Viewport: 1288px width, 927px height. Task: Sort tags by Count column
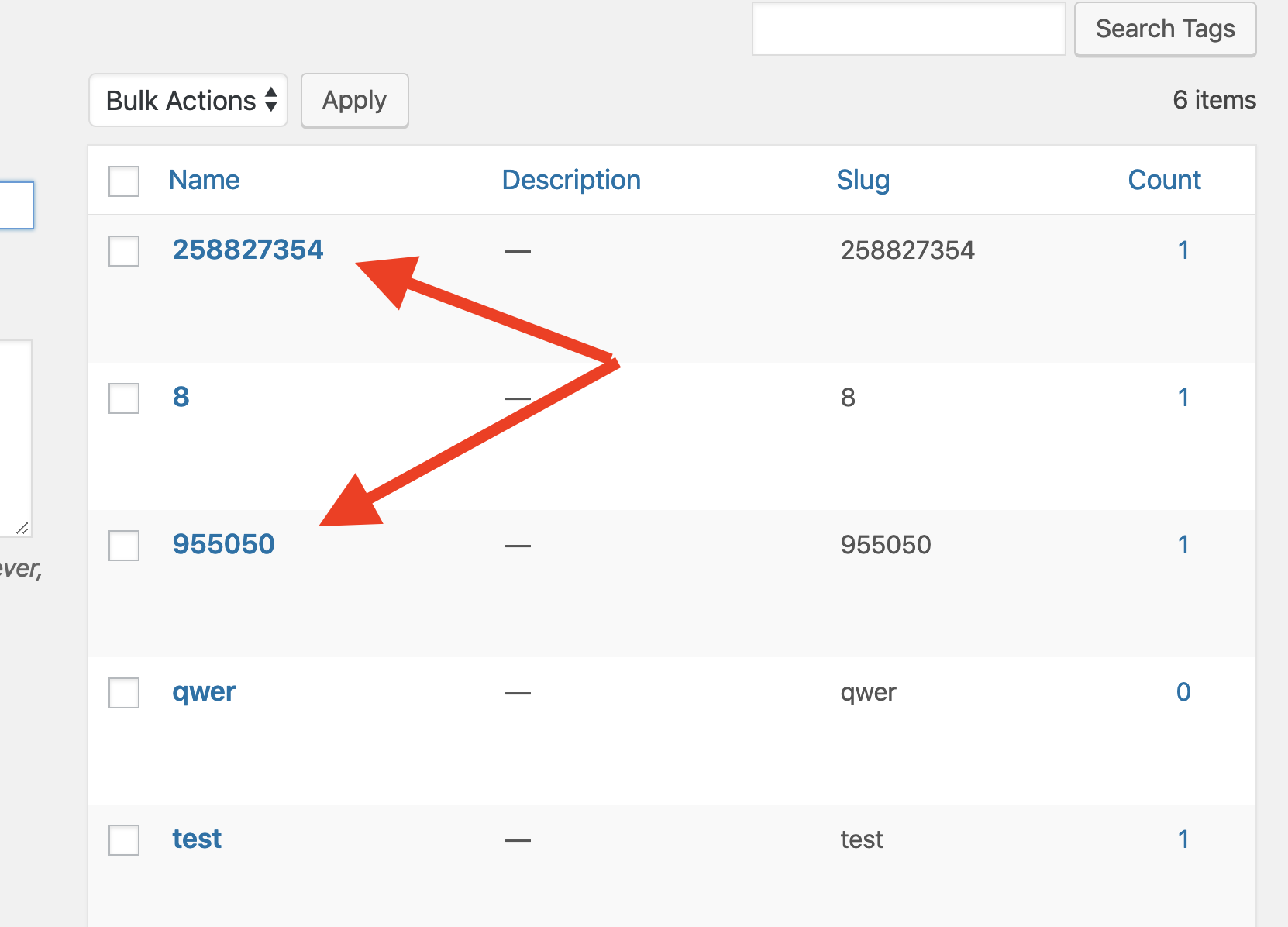(x=1164, y=180)
